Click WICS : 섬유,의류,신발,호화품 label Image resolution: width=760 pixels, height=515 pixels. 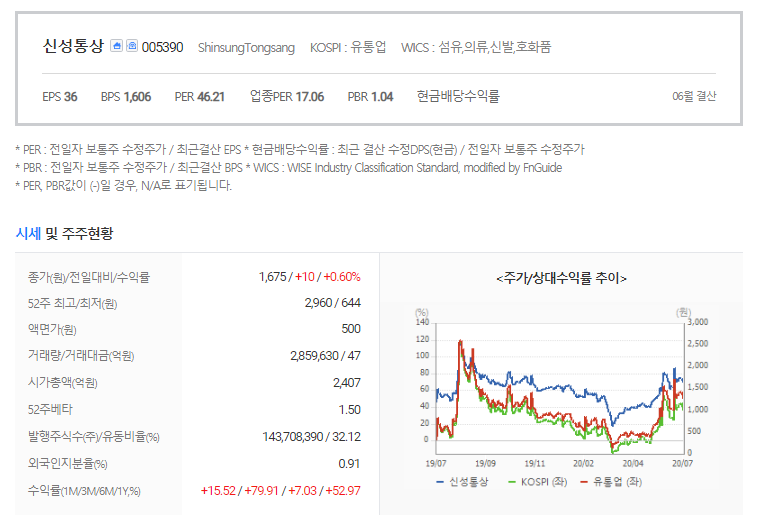(476, 47)
